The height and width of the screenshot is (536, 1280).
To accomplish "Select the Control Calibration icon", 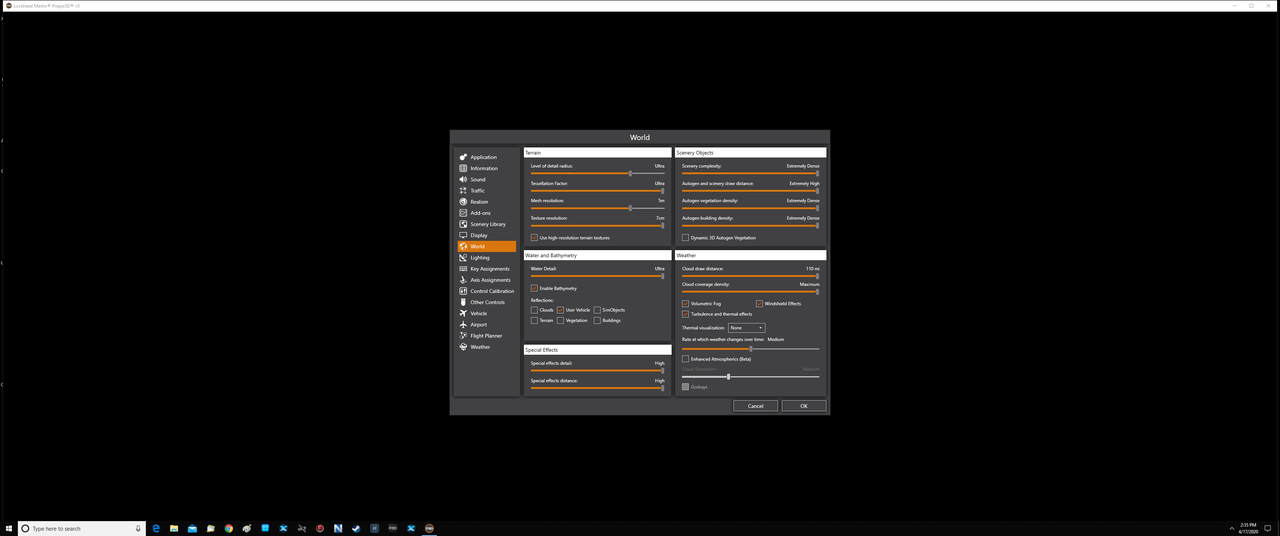I will [x=463, y=291].
